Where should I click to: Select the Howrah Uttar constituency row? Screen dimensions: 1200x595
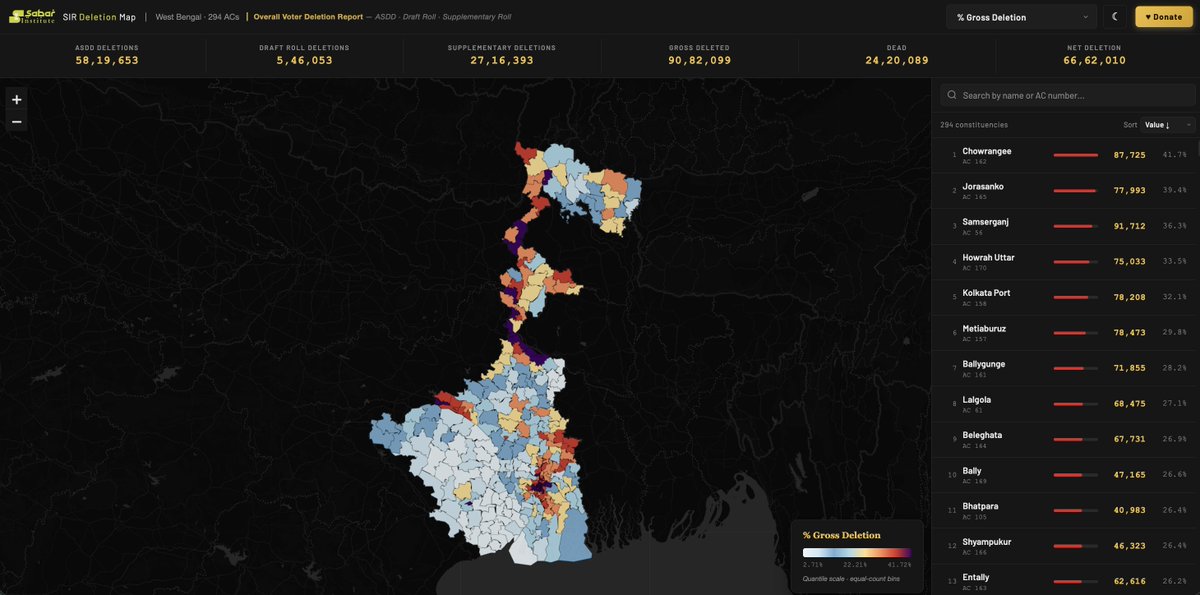point(1065,261)
